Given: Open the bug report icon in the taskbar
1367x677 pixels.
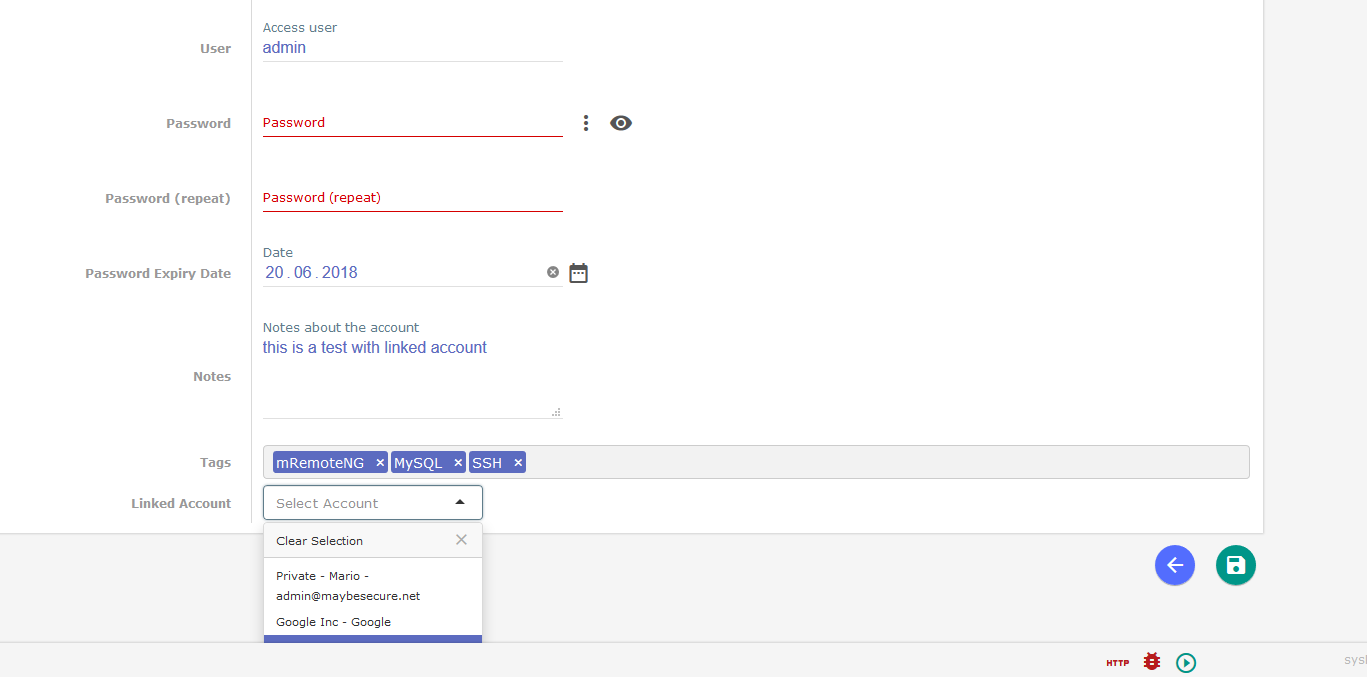Looking at the screenshot, I should click(1151, 661).
